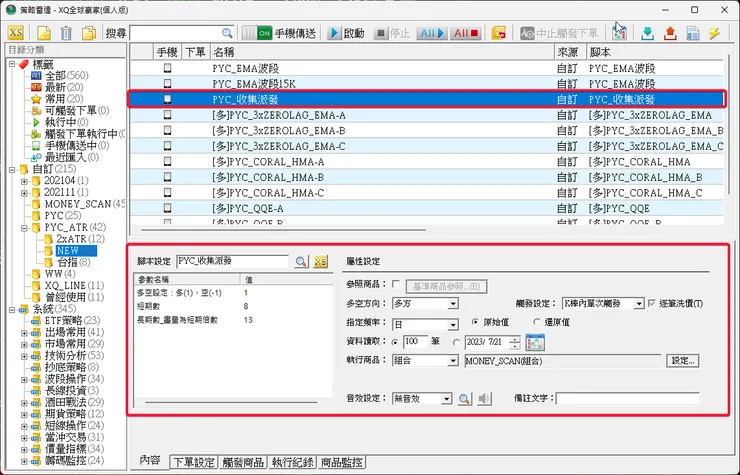This screenshot has width=740, height=475.
Task: Click the yellow lightning bolt icon
Action: click(x=715, y=33)
